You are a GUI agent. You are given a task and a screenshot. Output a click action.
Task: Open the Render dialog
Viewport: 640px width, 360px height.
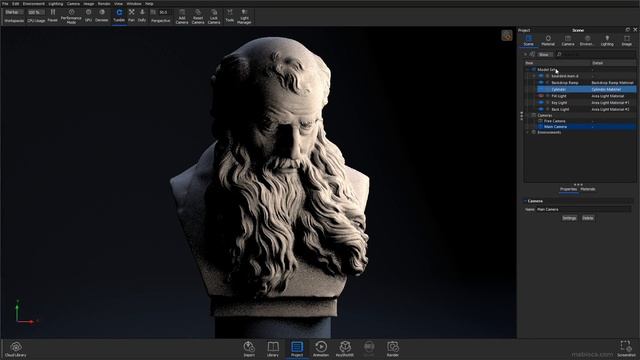pyautogui.click(x=393, y=349)
